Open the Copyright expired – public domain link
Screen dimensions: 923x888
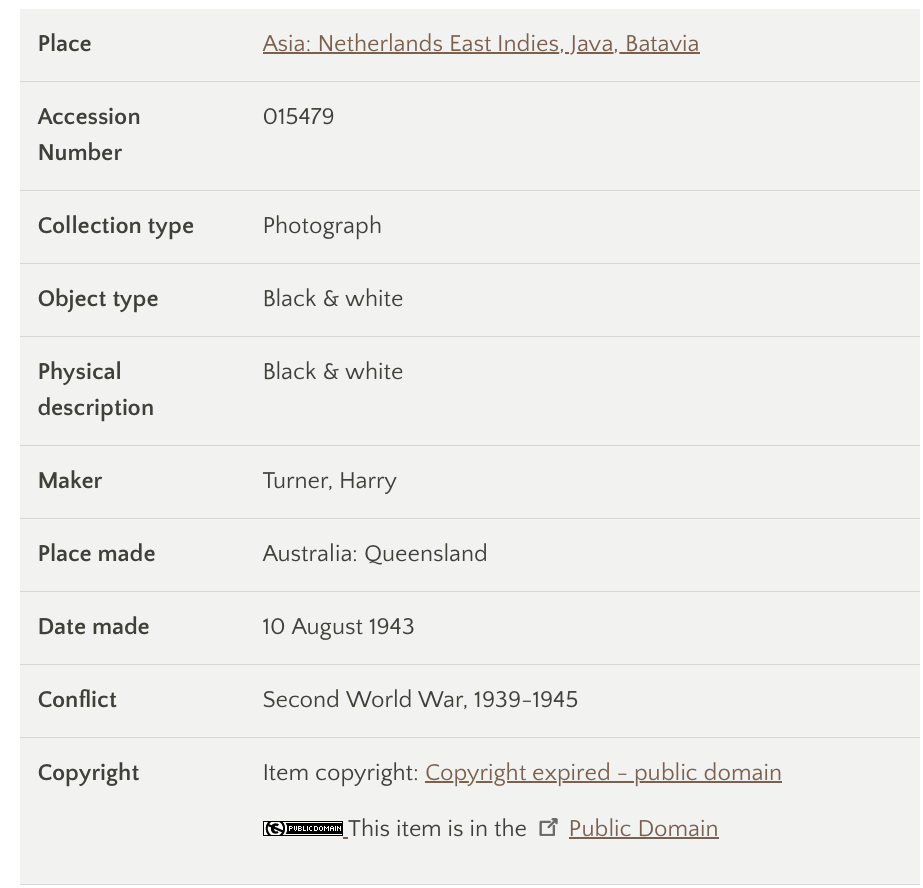(603, 773)
